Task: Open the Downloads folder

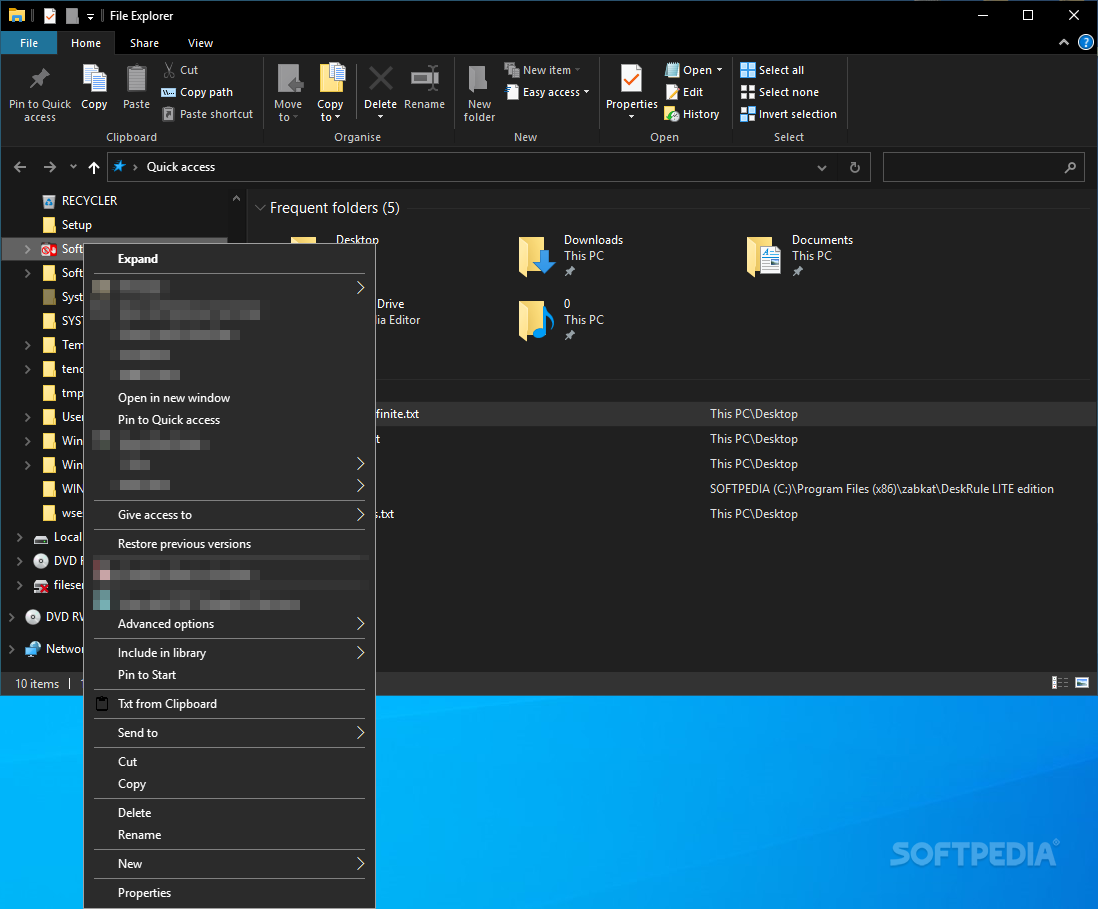Action: (571, 256)
